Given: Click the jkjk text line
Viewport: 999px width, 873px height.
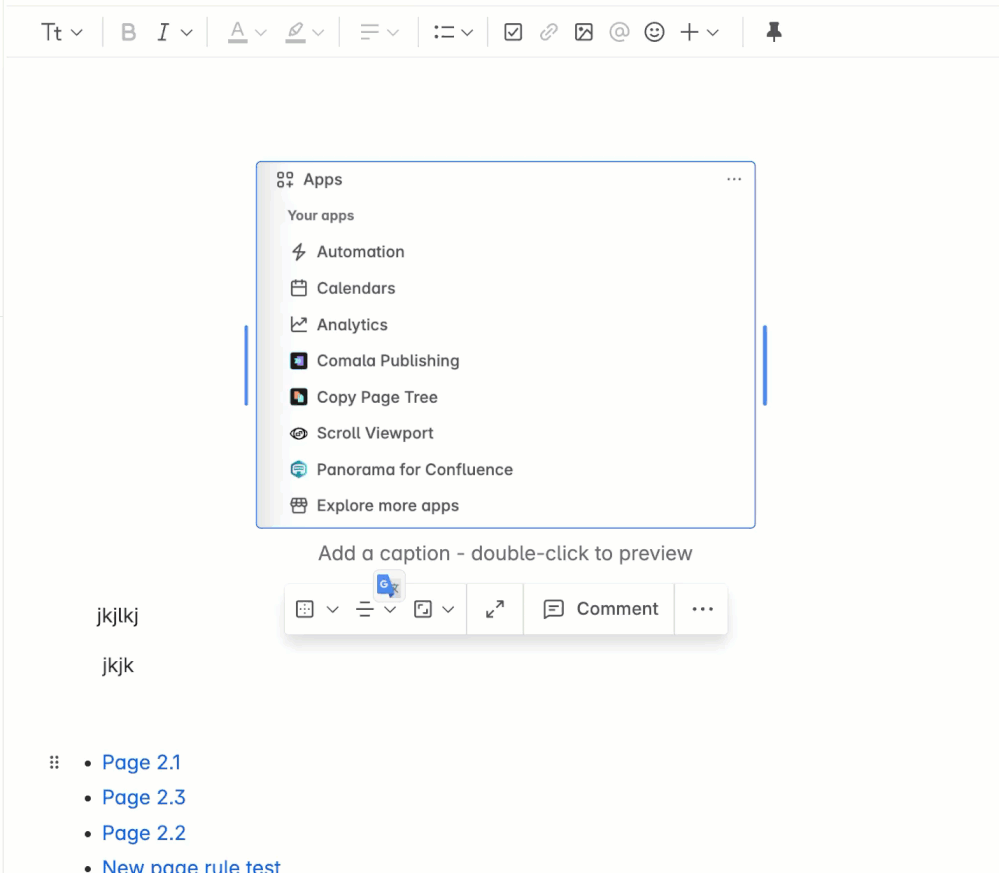Looking at the screenshot, I should 118,665.
